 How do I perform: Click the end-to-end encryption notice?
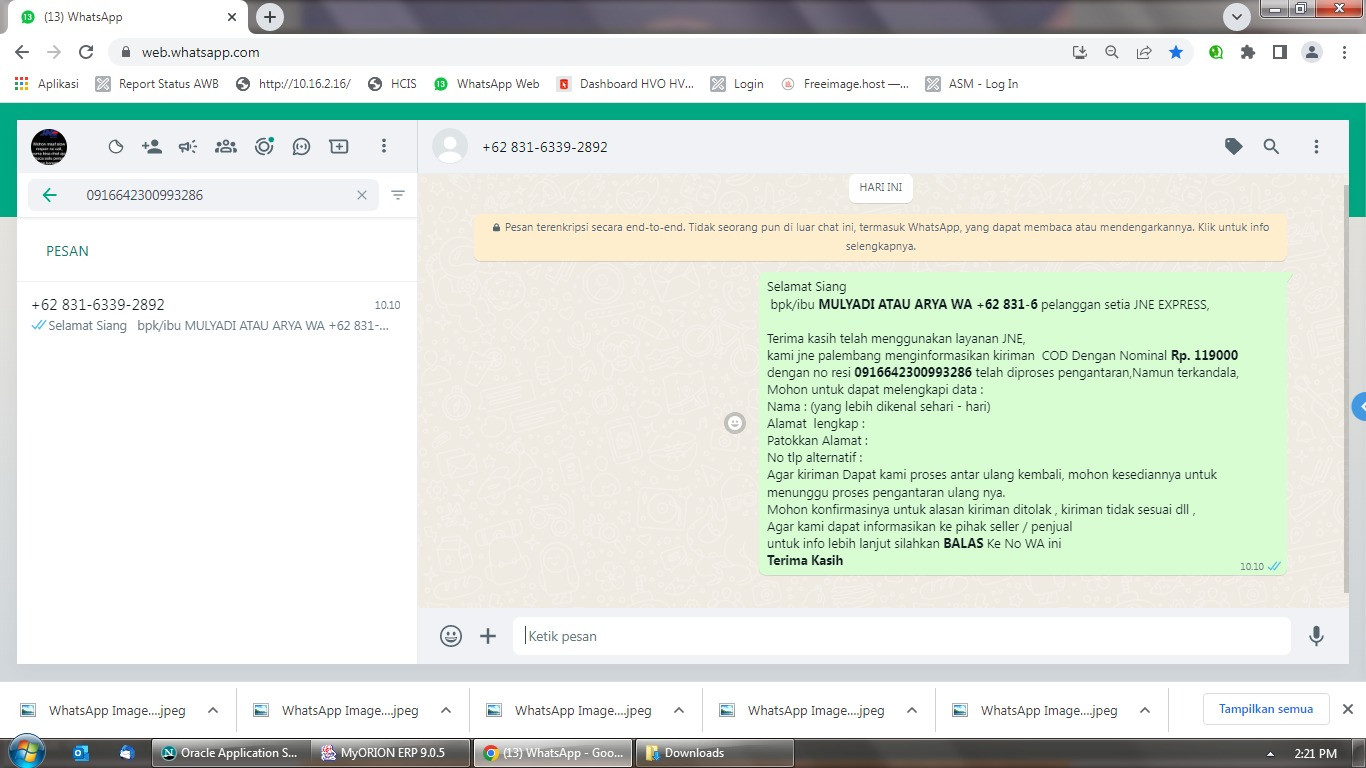point(881,236)
